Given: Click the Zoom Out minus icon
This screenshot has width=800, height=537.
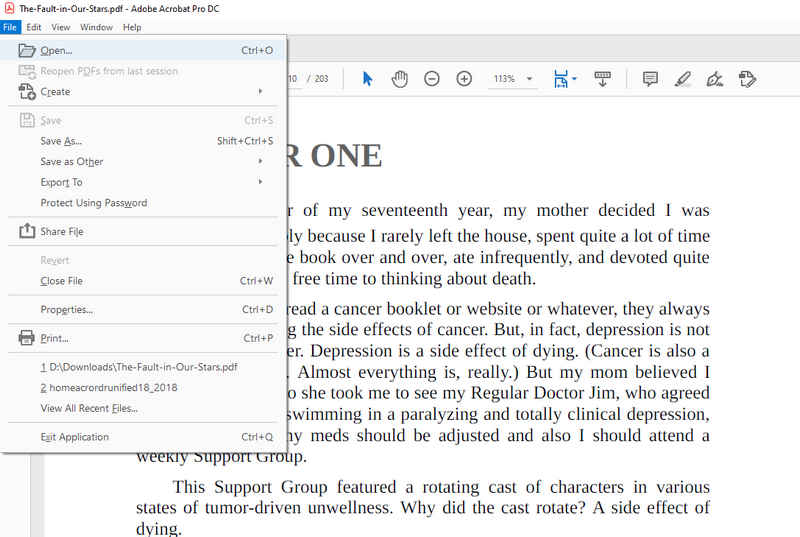Looking at the screenshot, I should point(432,79).
